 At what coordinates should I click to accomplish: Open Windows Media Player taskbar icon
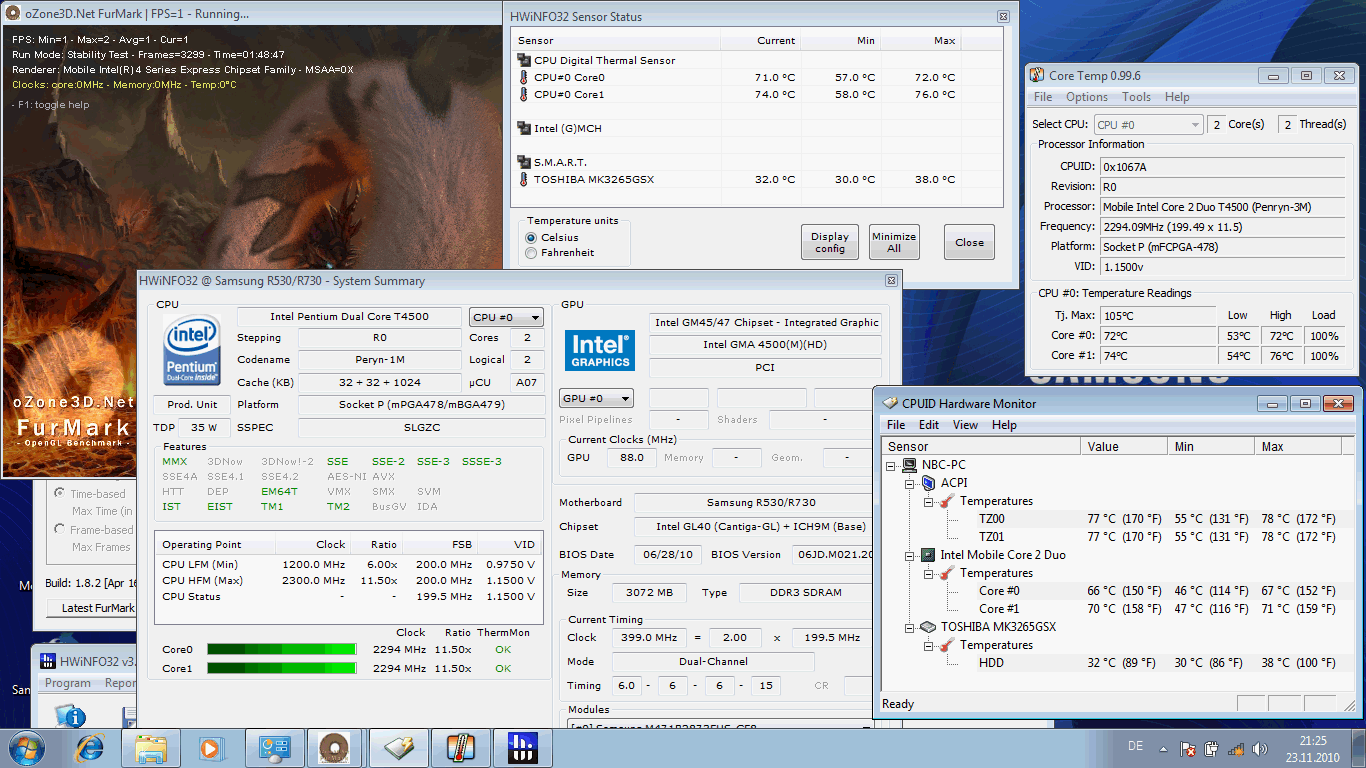coord(210,747)
